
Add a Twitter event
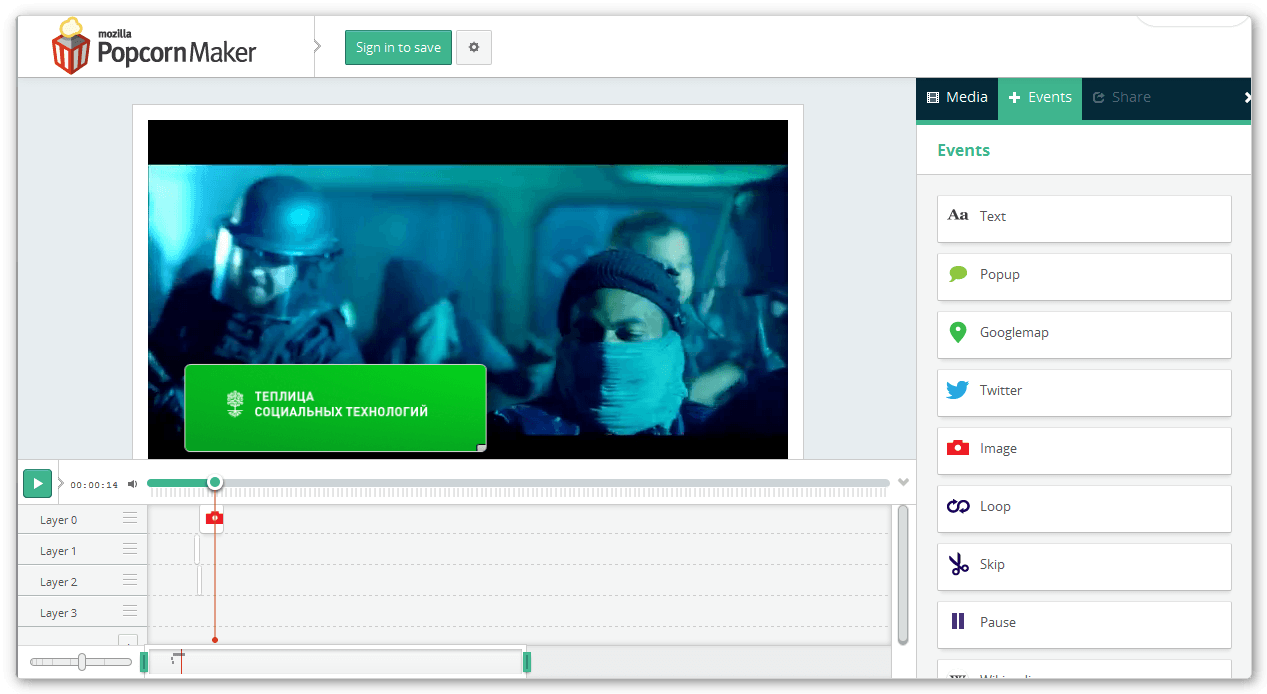(x=1083, y=391)
